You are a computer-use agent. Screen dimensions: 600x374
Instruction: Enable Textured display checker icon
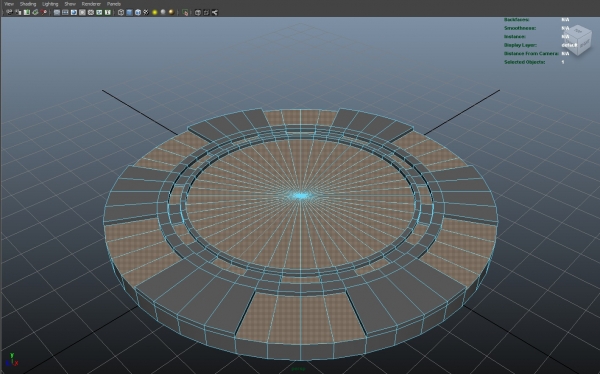(x=146, y=12)
